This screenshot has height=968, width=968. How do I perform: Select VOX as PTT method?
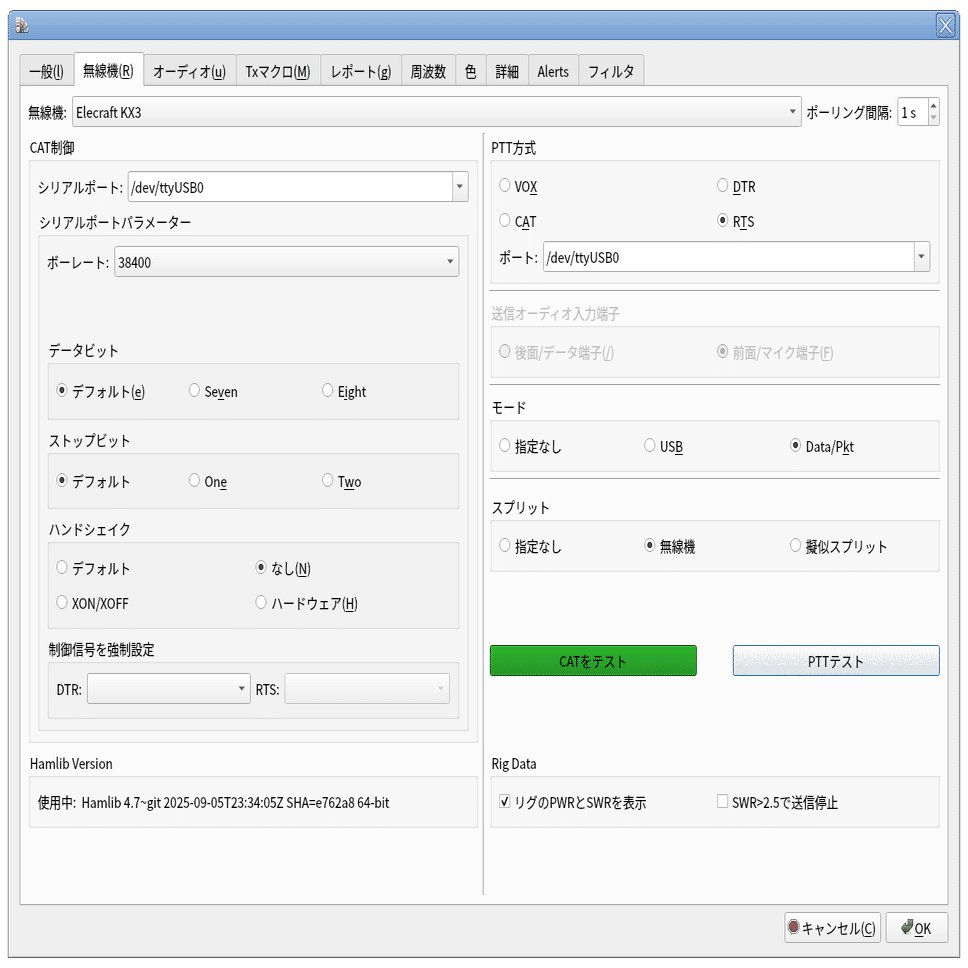click(x=503, y=186)
